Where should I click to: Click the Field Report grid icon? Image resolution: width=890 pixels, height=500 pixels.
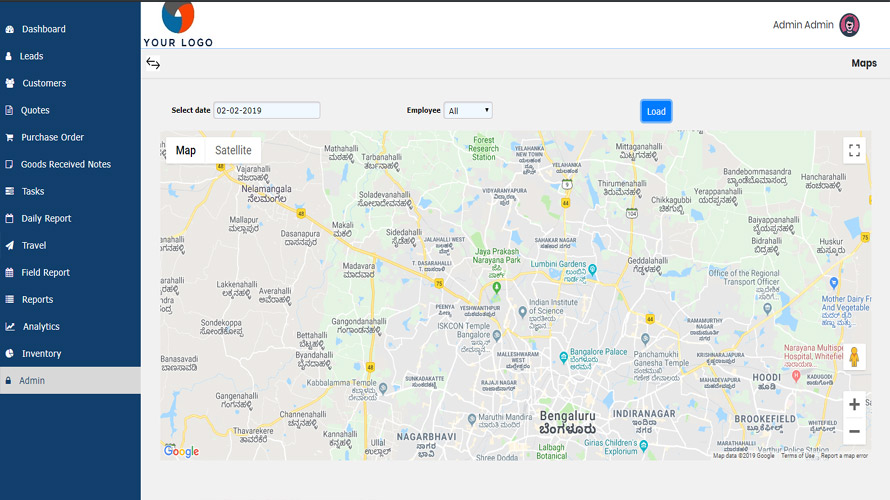tap(9, 272)
